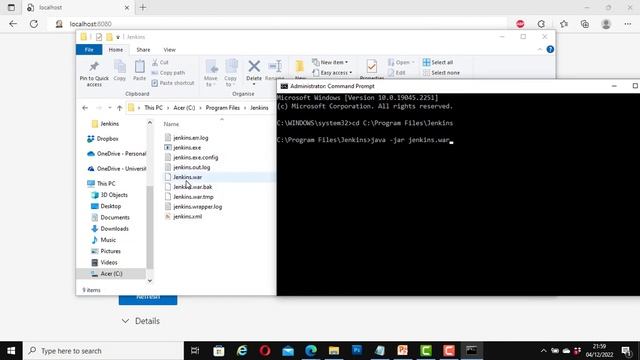Click Select all in ribbon

(438, 62)
